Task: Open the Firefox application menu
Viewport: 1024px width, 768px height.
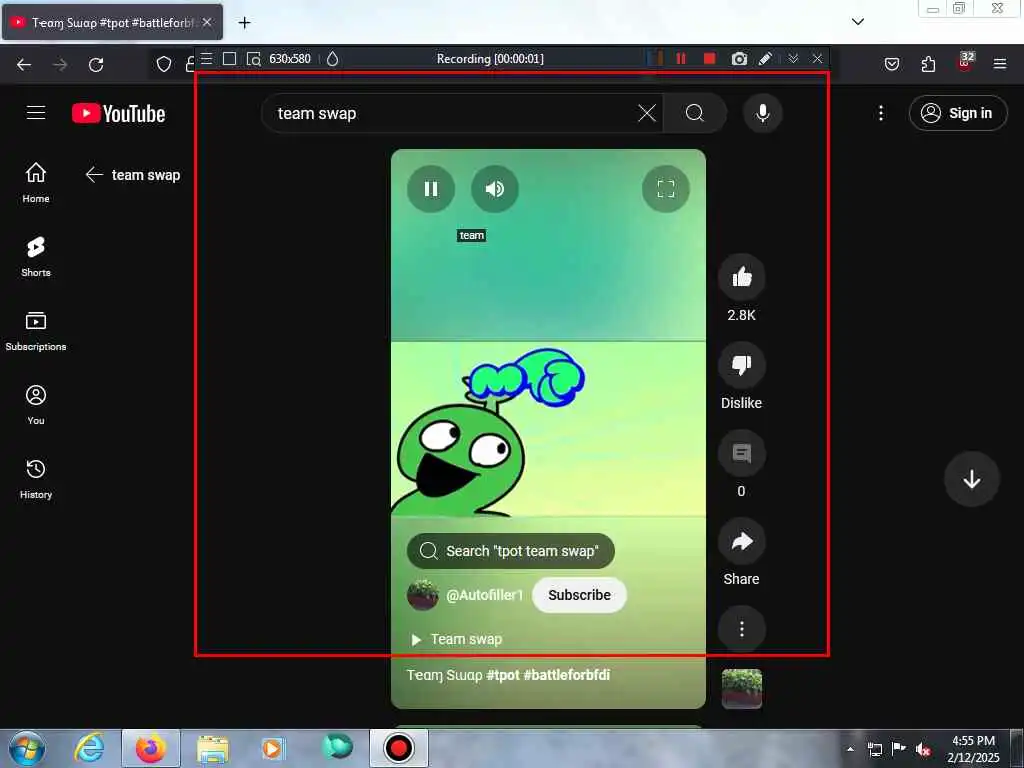Action: pyautogui.click(x=999, y=64)
